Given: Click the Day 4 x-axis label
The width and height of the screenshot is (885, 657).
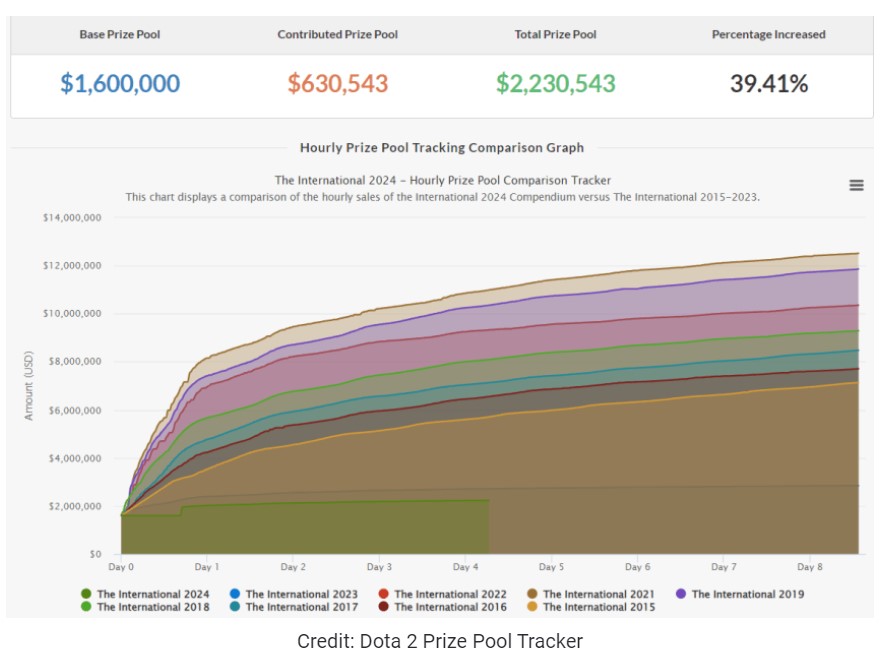Looking at the screenshot, I should click(464, 567).
